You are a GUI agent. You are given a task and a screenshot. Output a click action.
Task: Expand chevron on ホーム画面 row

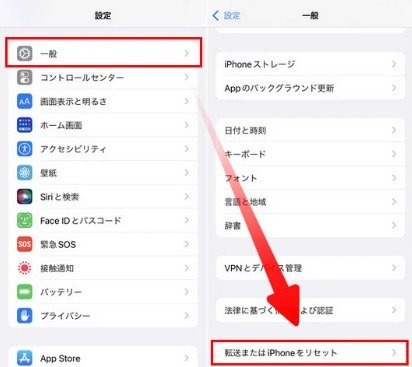point(187,125)
